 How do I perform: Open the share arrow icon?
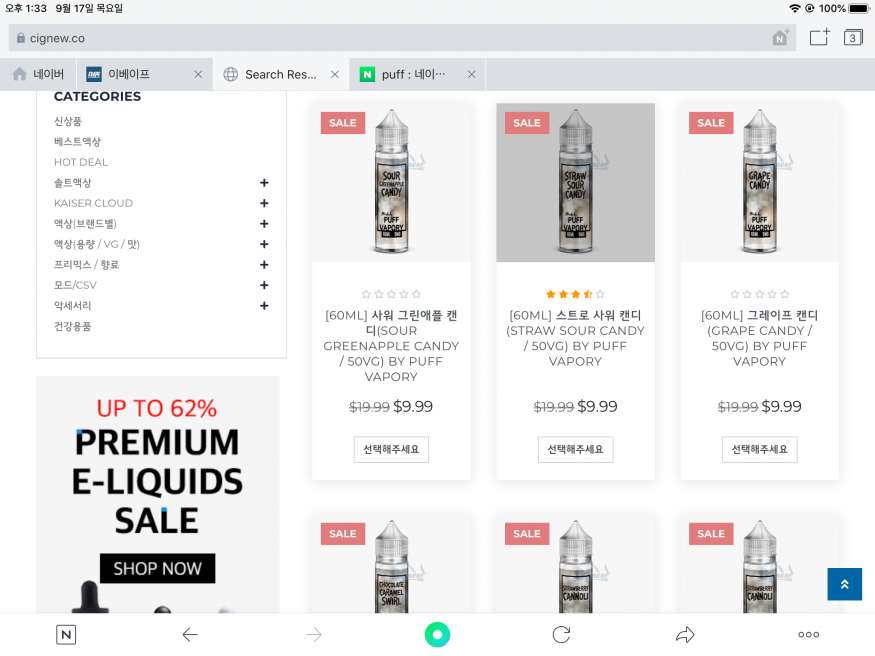685,634
